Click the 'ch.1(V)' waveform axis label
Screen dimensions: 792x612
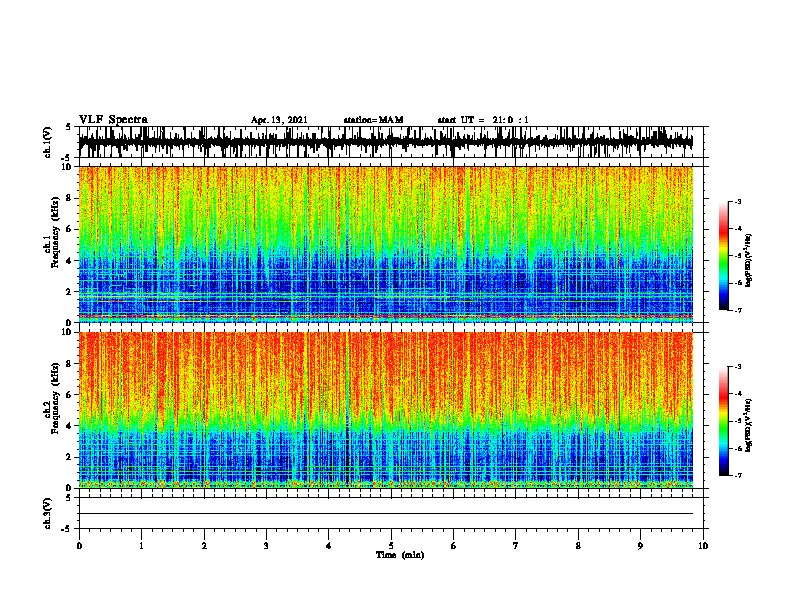point(48,142)
